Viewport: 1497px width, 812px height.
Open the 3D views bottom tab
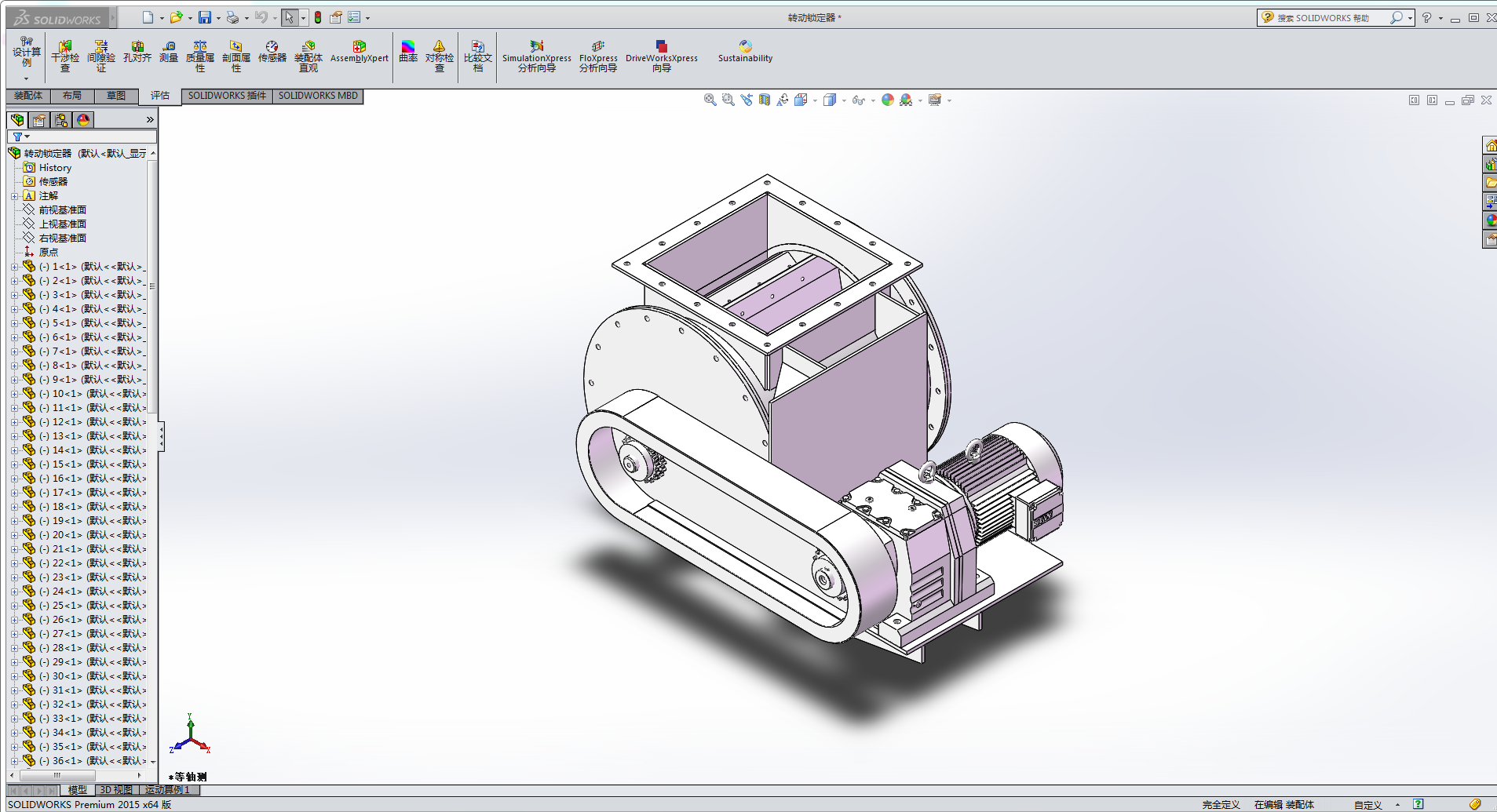pyautogui.click(x=116, y=790)
